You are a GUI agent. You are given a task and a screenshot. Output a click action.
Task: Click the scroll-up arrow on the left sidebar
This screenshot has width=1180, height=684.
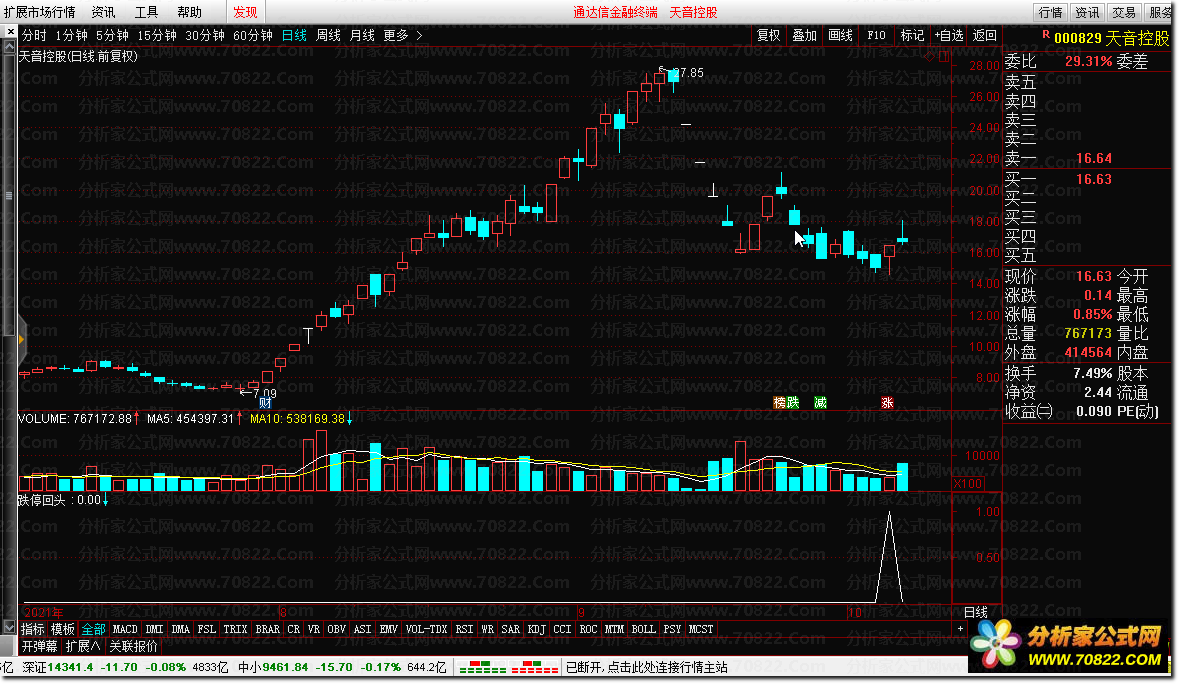9,47
